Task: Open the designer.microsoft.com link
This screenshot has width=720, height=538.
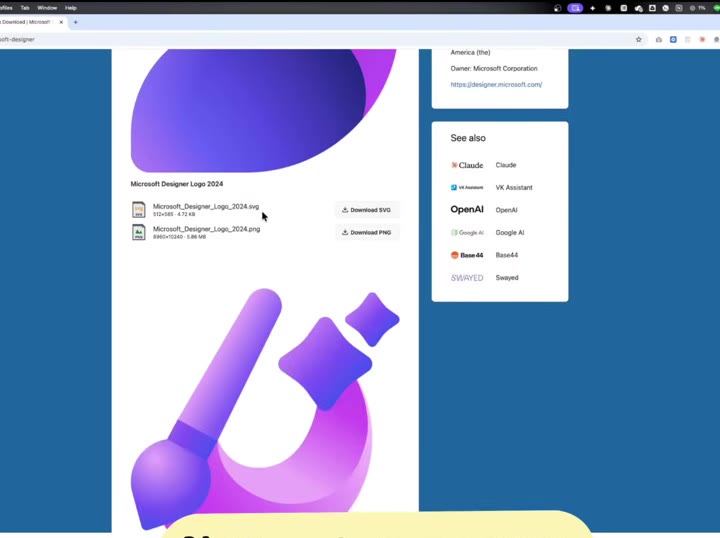Action: (x=496, y=84)
